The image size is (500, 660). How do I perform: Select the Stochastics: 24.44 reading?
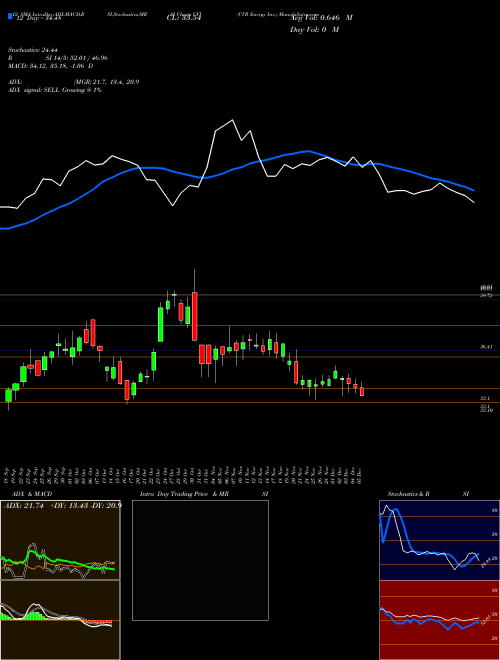pos(32,50)
